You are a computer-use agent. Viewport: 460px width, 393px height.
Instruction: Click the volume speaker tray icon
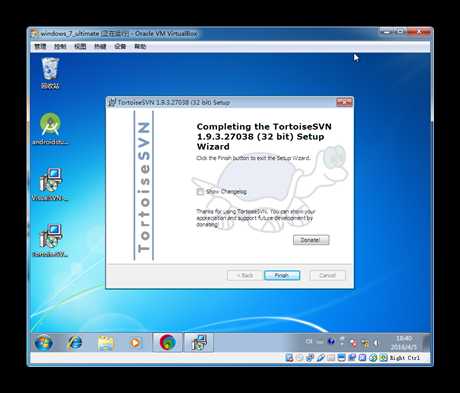[376, 342]
